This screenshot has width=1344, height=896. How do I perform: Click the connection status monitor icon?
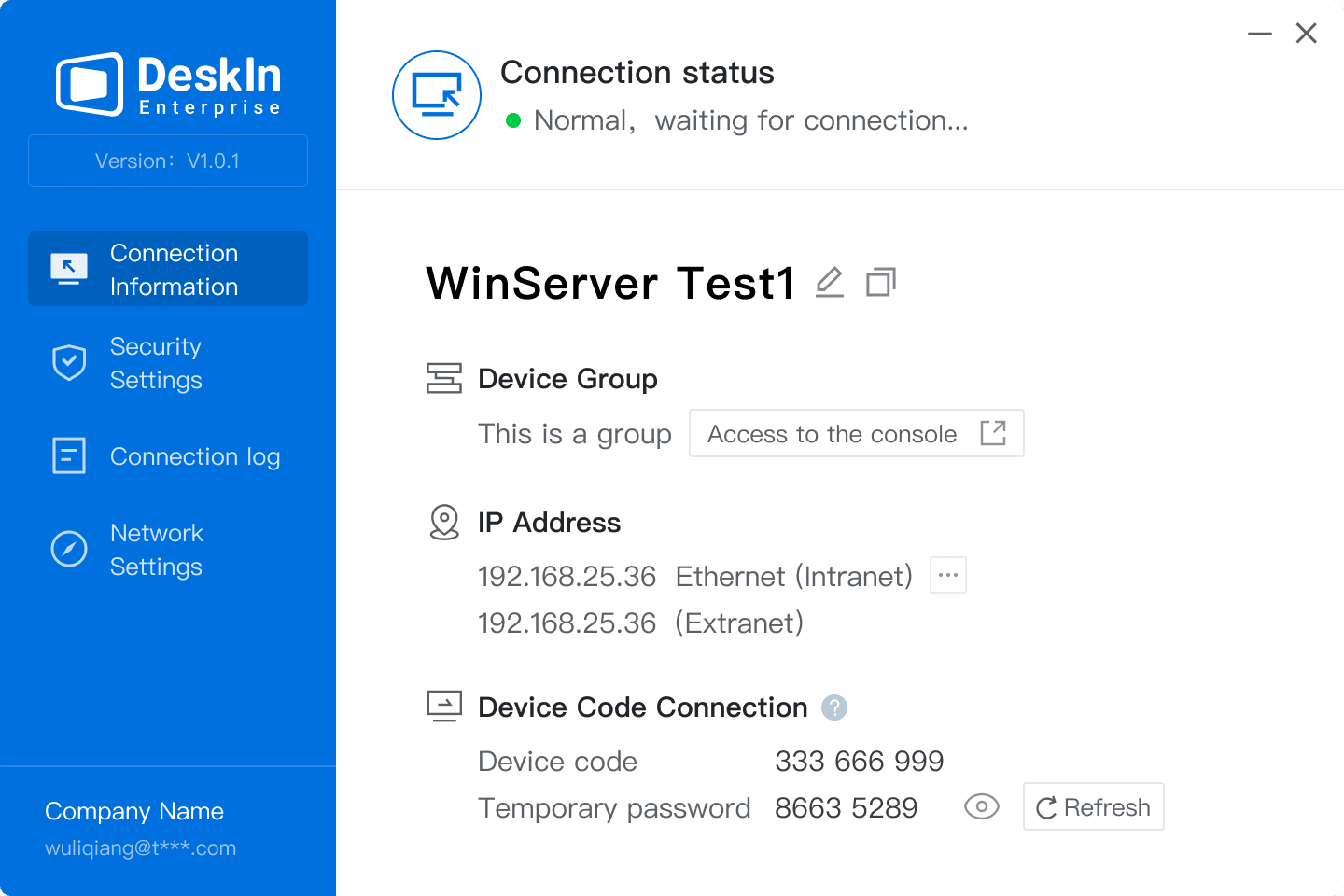[x=437, y=95]
